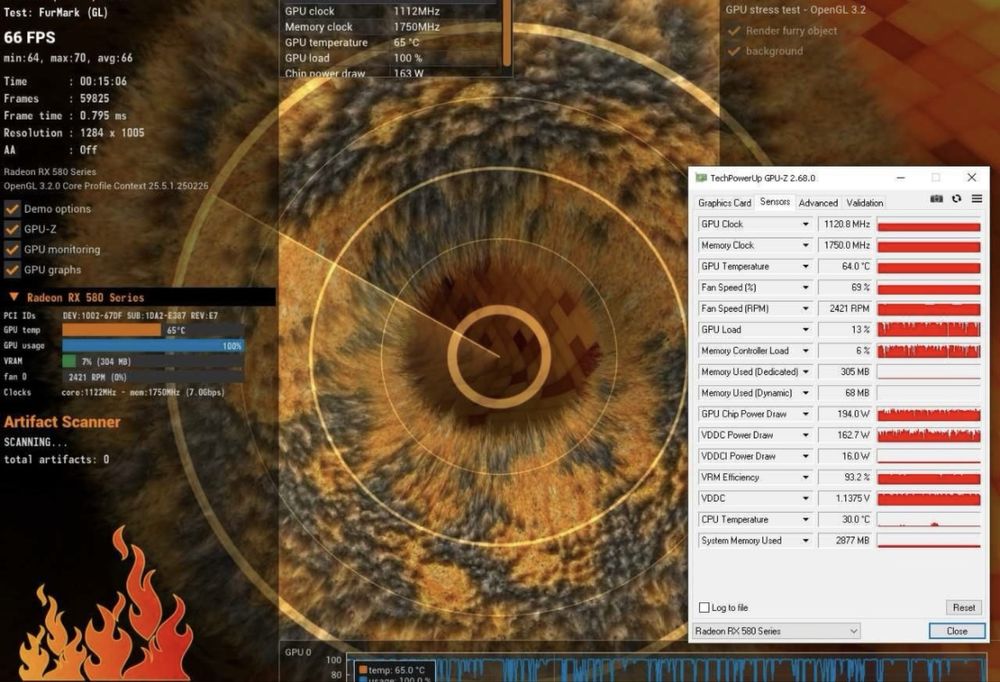The image size is (1000, 682).
Task: Click the 305 MB Memory Used value
Action: click(846, 372)
